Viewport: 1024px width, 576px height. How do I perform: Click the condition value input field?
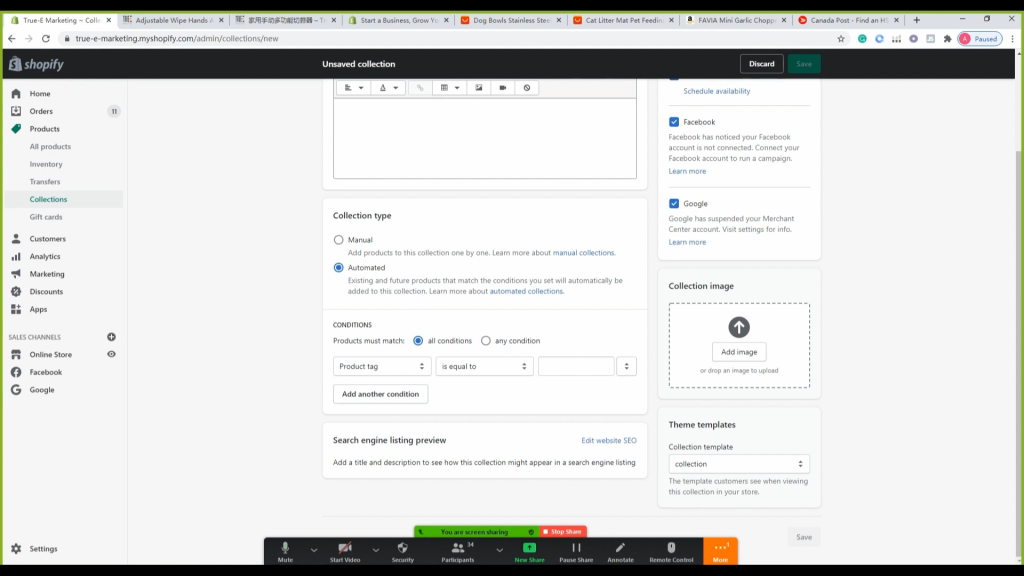click(x=576, y=367)
